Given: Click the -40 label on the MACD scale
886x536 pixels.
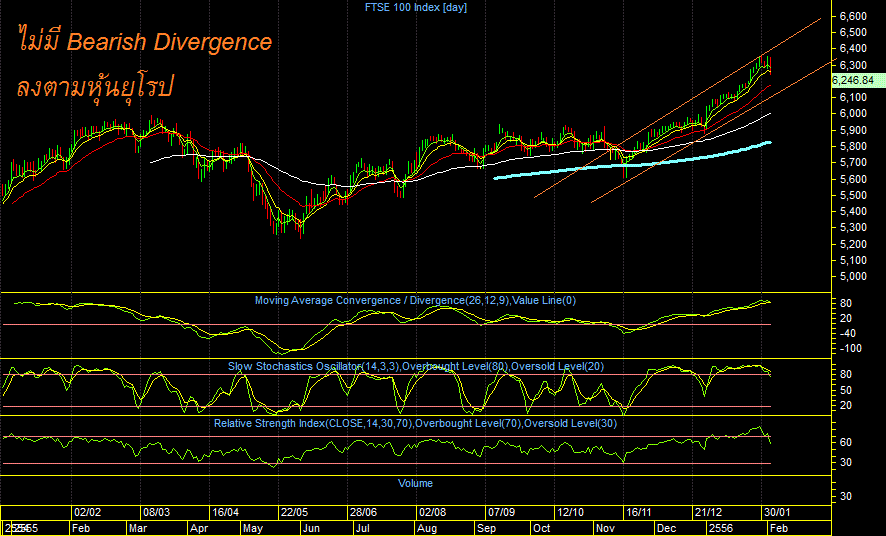Looking at the screenshot, I should (x=846, y=333).
